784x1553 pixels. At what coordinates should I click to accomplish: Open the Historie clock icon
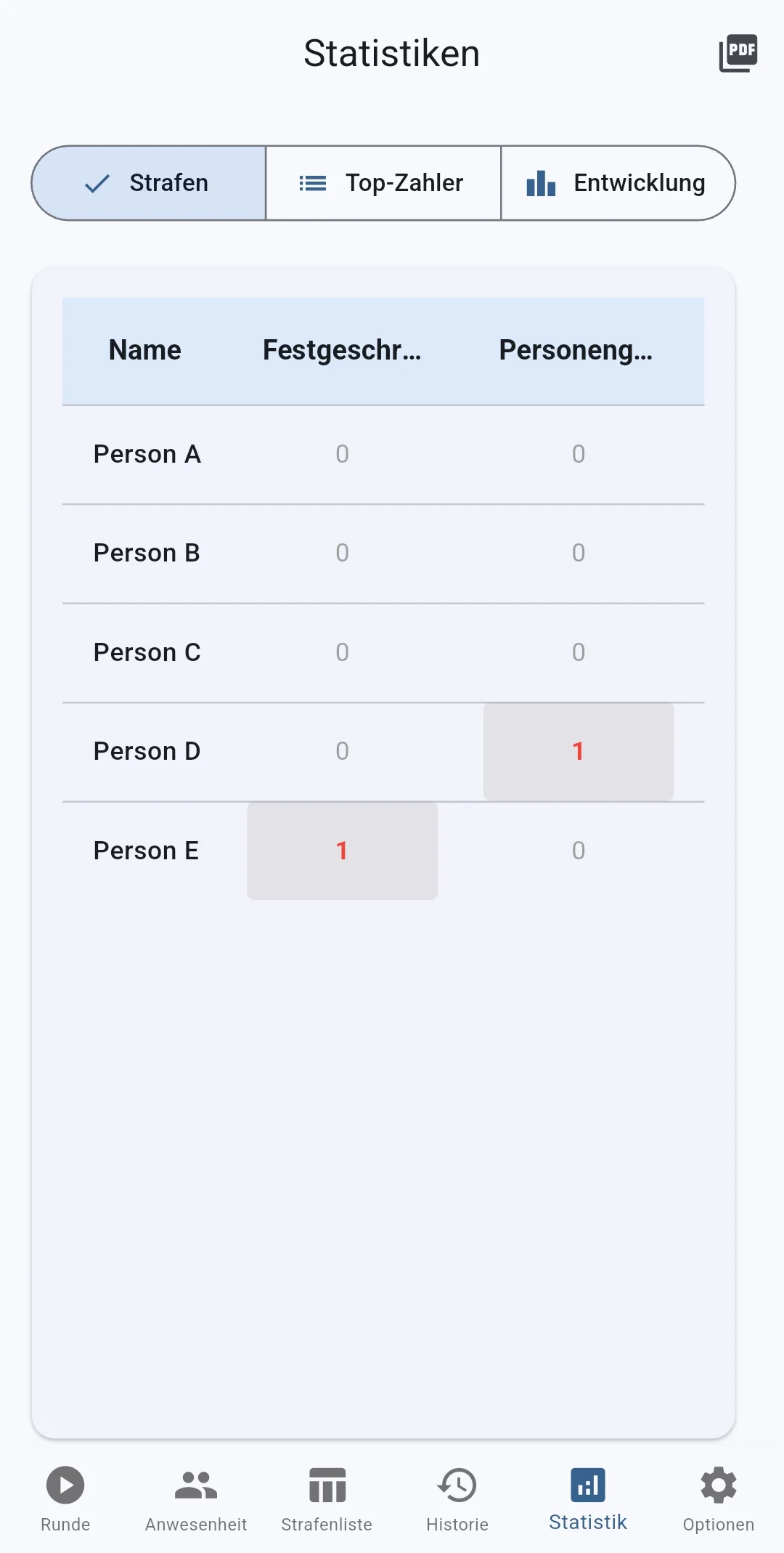pyautogui.click(x=457, y=1485)
